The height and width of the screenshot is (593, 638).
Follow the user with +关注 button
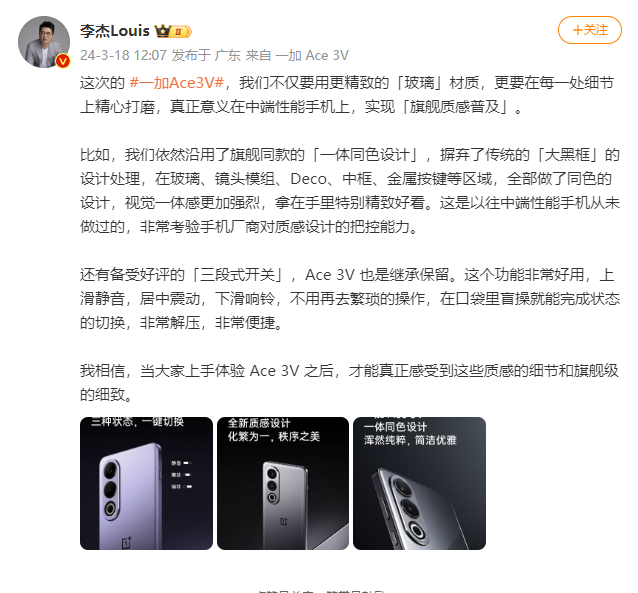pos(590,30)
